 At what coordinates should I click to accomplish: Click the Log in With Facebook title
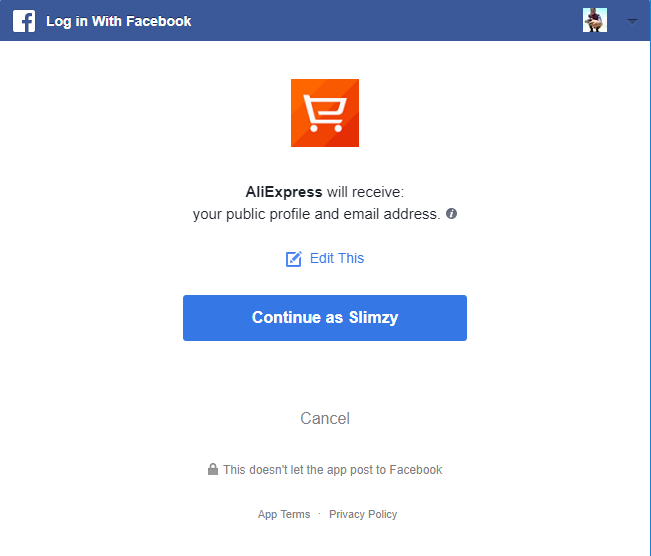[118, 21]
